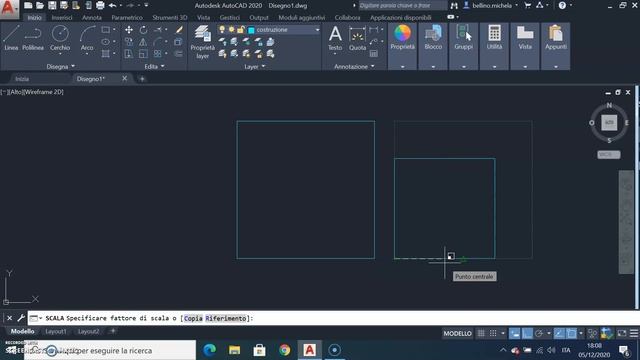Click the Quota dimension tool
Viewport: 640px width, 360px height.
pyautogui.click(x=357, y=38)
